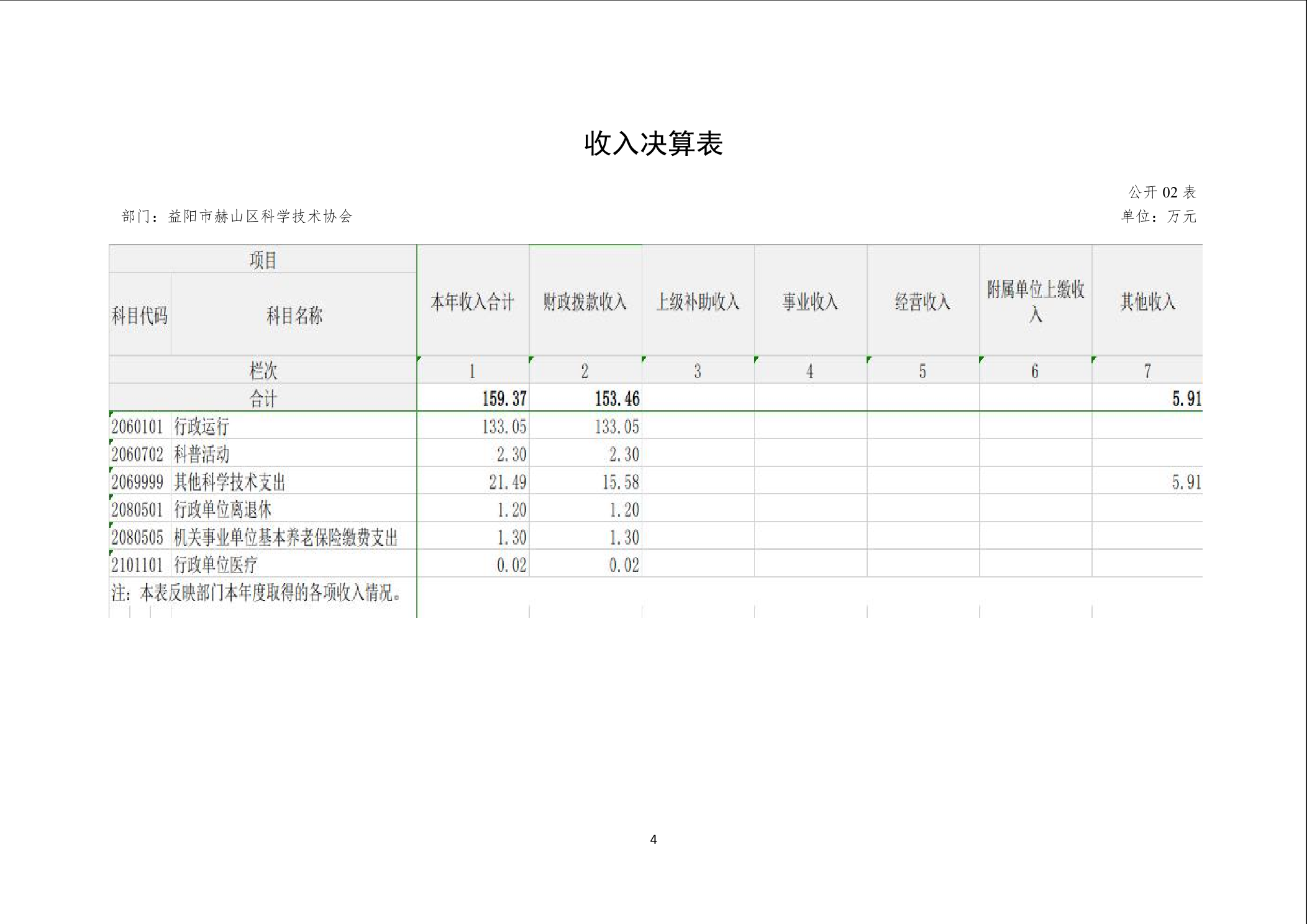Screen dimensions: 1307x924
Task: Click the 事业收入 header cell
Action: pos(810,302)
